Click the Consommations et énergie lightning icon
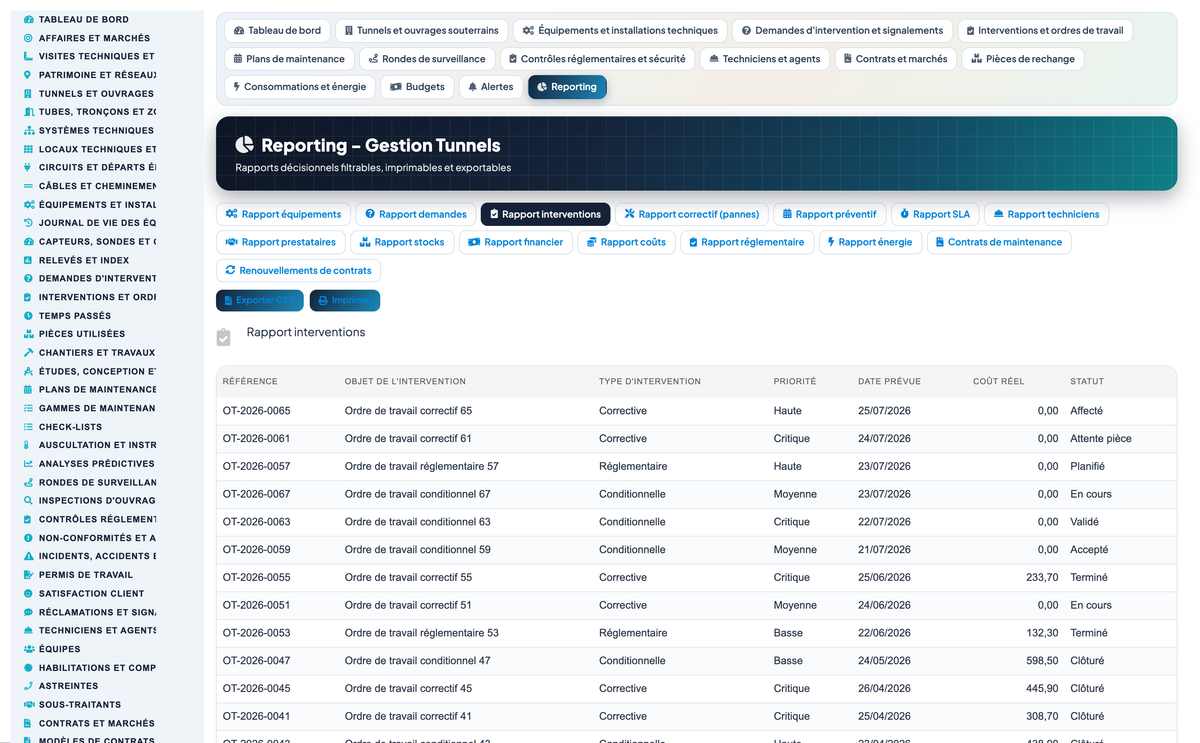Image resolution: width=1200 pixels, height=743 pixels. tap(237, 87)
